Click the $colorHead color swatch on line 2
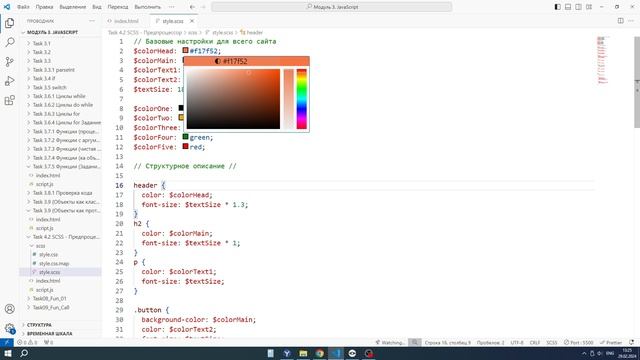The width and height of the screenshot is (640, 360). (185, 50)
